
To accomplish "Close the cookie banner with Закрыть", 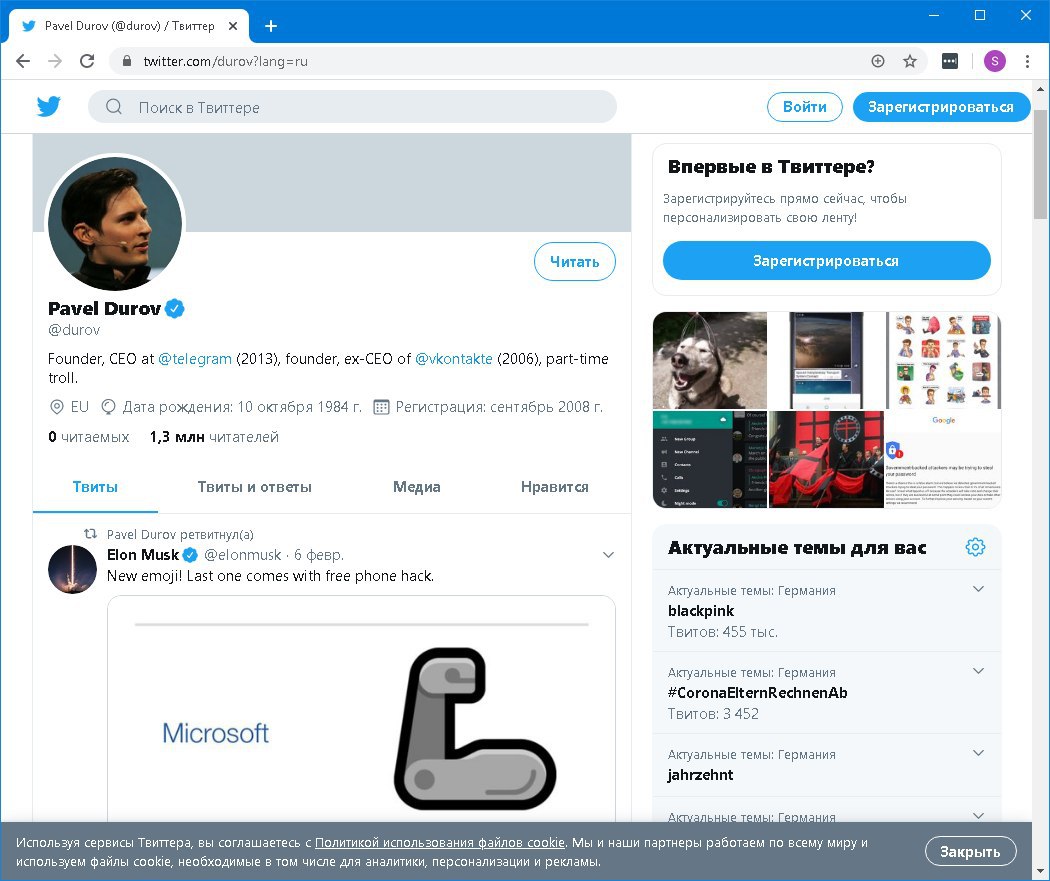I will pyautogui.click(x=970, y=852).
